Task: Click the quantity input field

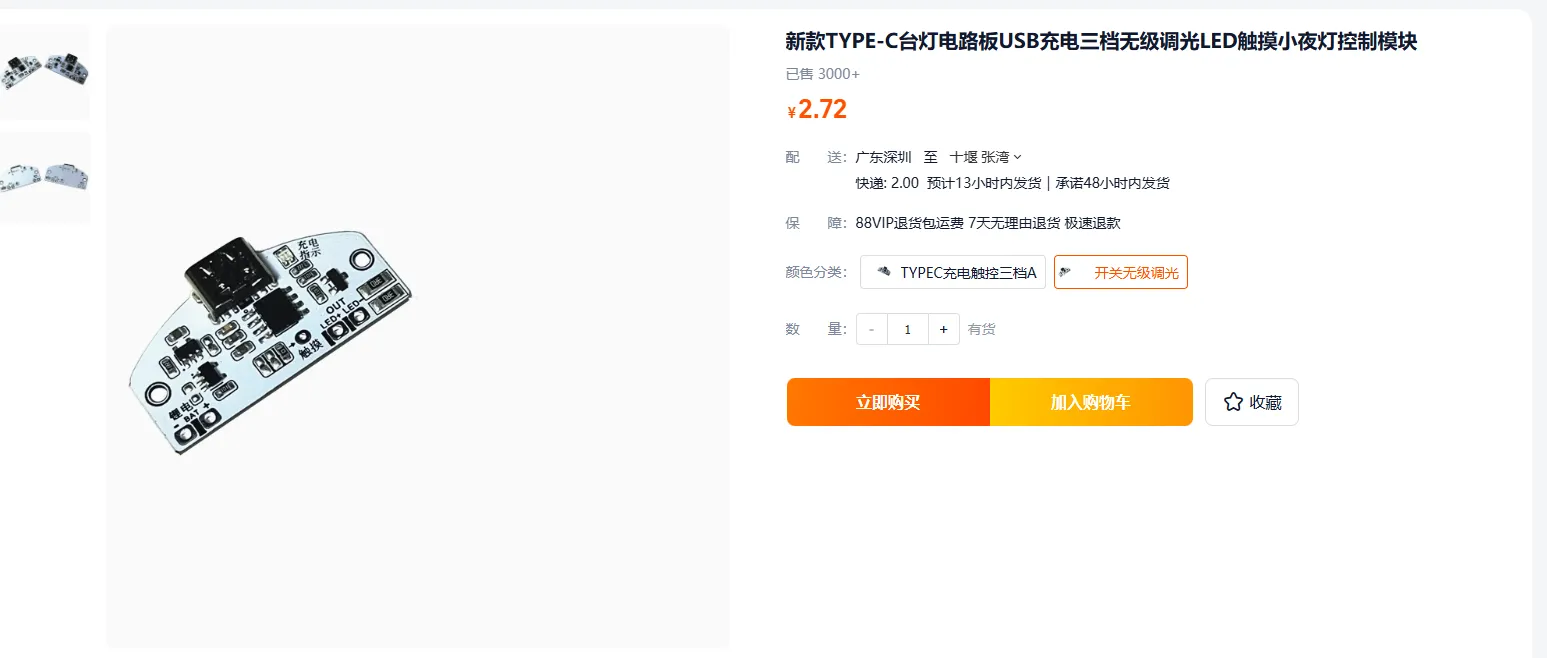Action: (x=908, y=329)
